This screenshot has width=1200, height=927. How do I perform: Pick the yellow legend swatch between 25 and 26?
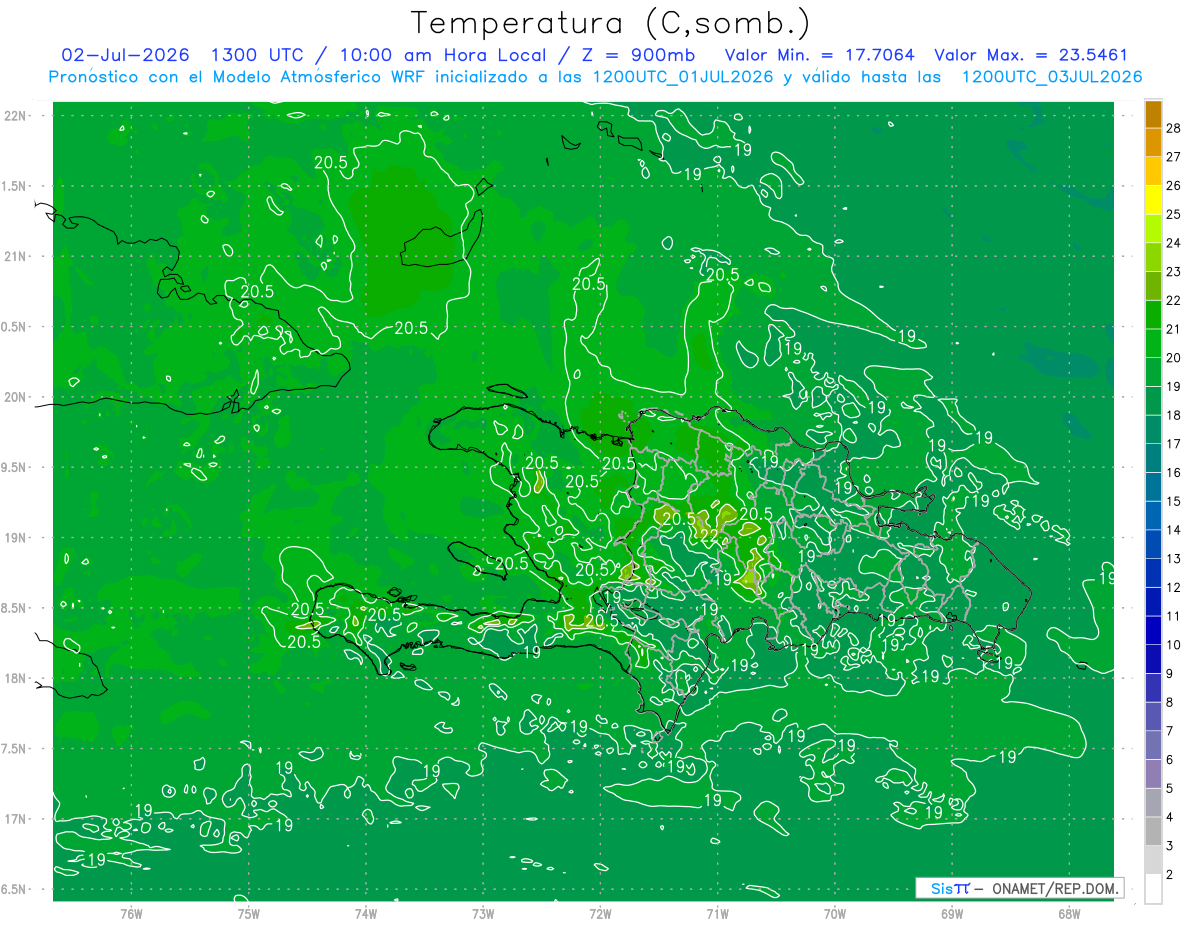coord(1153,200)
